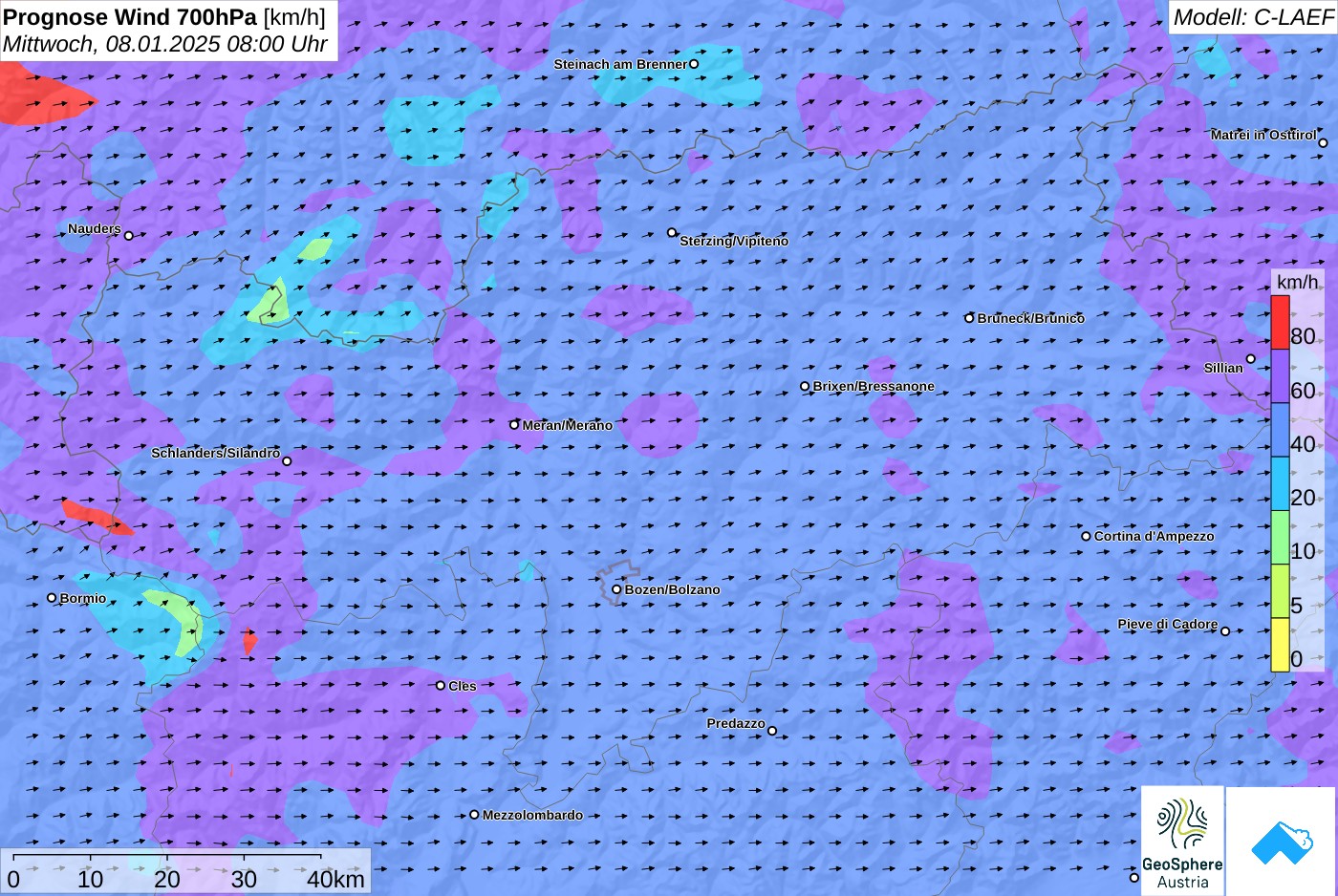
Task: Click the date 'Mittwoch, 08.01.2025 08:00 Uhr'
Action: pyautogui.click(x=165, y=44)
